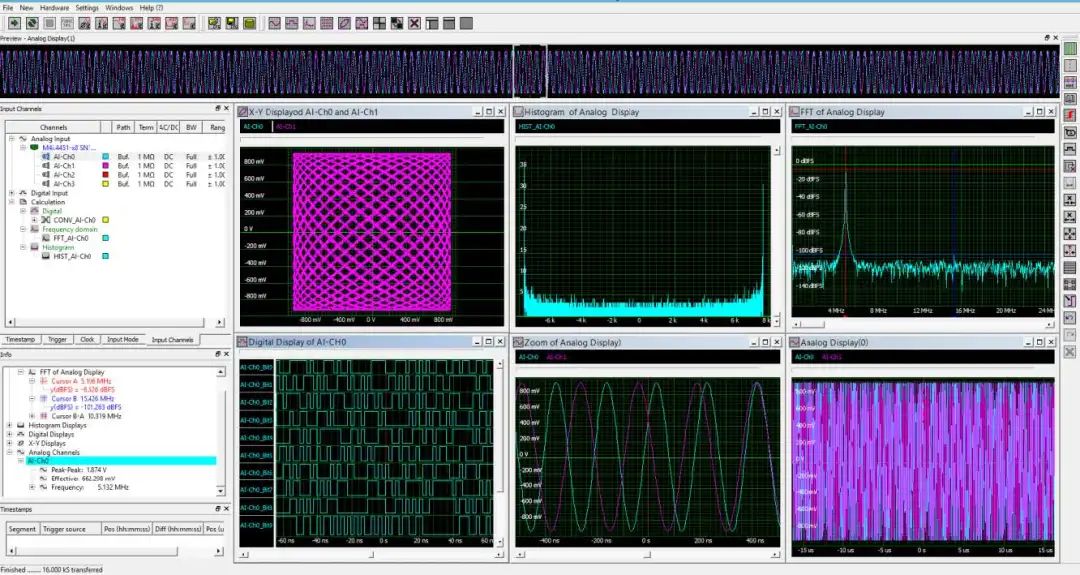Click the loop acquisition toolbar icon

coord(32,23)
